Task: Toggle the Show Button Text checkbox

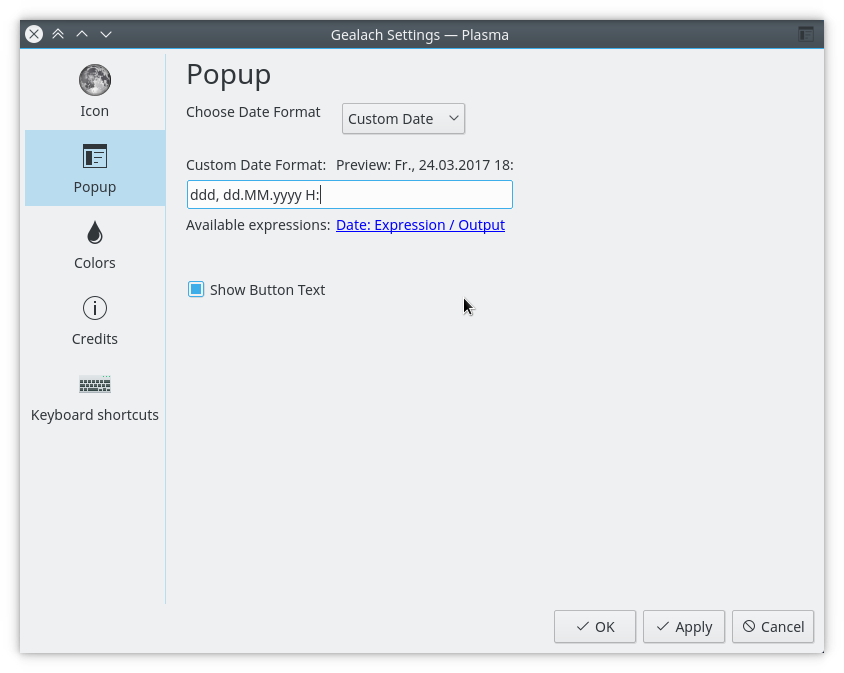Action: pos(196,289)
